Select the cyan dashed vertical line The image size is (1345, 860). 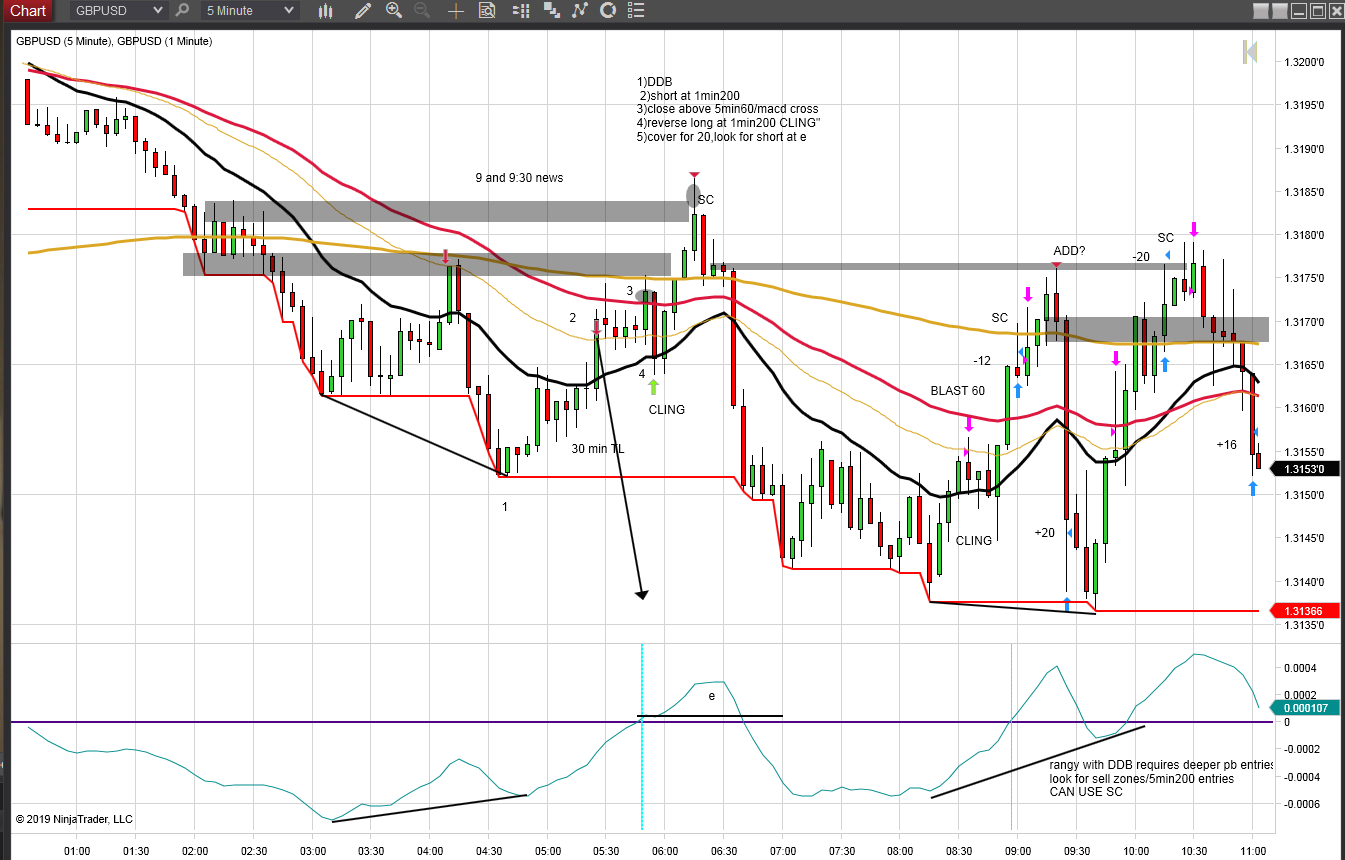click(x=641, y=737)
